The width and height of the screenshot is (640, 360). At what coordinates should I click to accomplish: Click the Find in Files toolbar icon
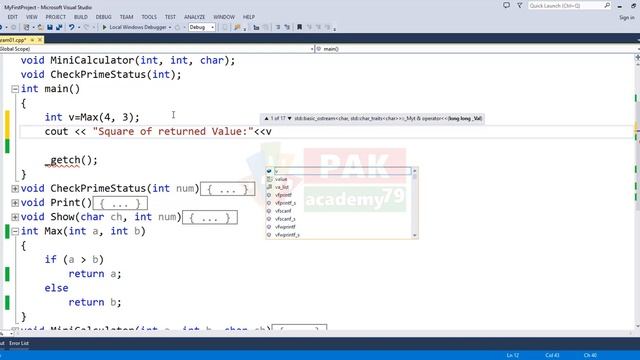coord(237,27)
